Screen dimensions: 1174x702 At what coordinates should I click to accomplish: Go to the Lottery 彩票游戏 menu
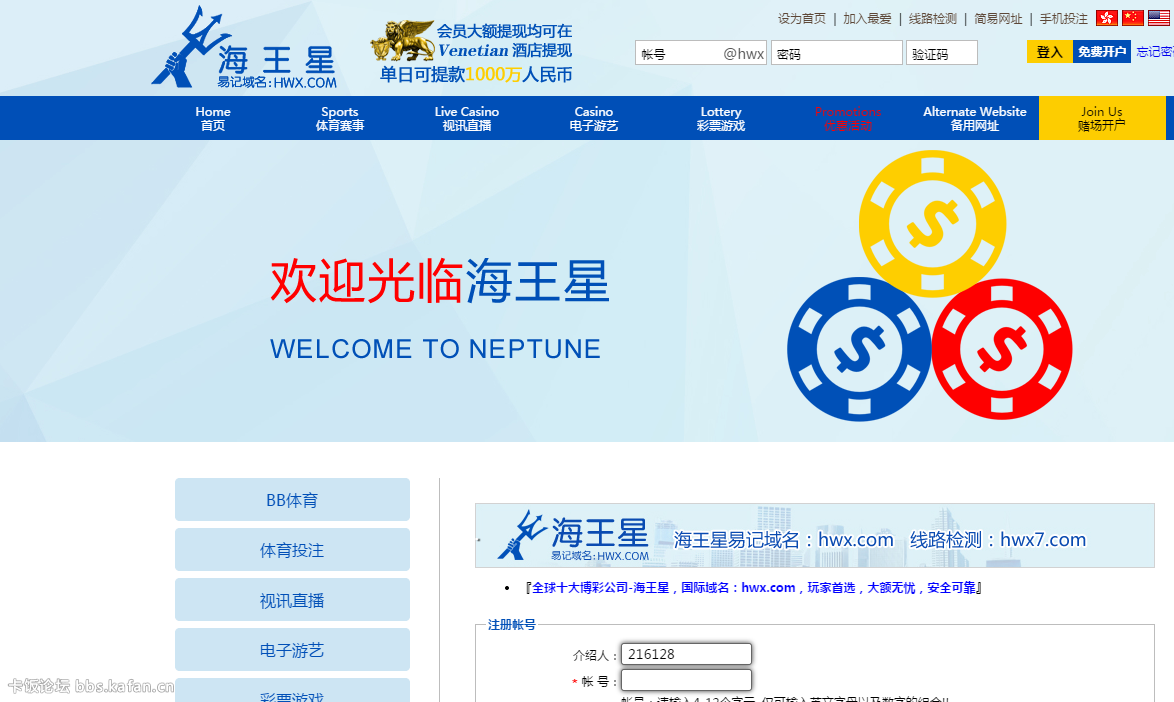(720, 118)
